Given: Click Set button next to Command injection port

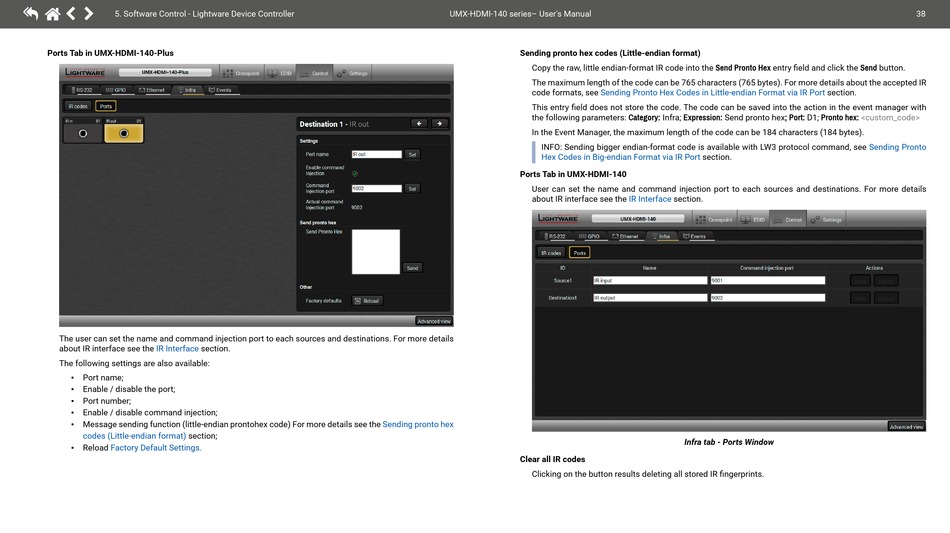Looking at the screenshot, I should (412, 188).
